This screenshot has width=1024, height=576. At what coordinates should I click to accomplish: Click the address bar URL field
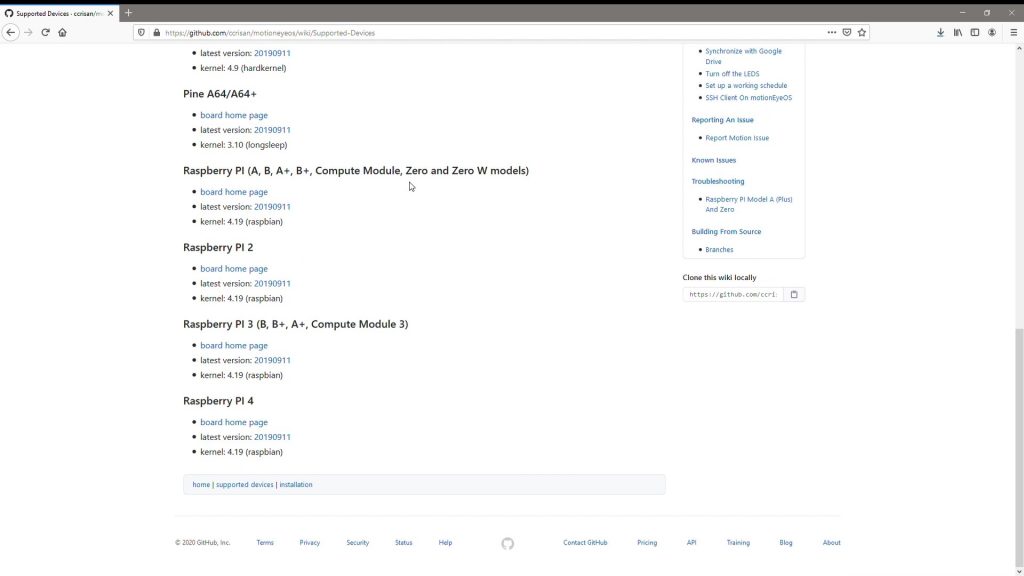(480, 32)
